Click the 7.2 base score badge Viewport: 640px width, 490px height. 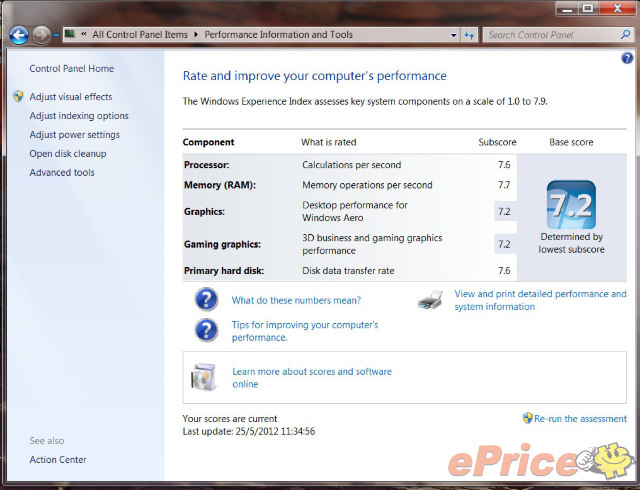pos(571,205)
